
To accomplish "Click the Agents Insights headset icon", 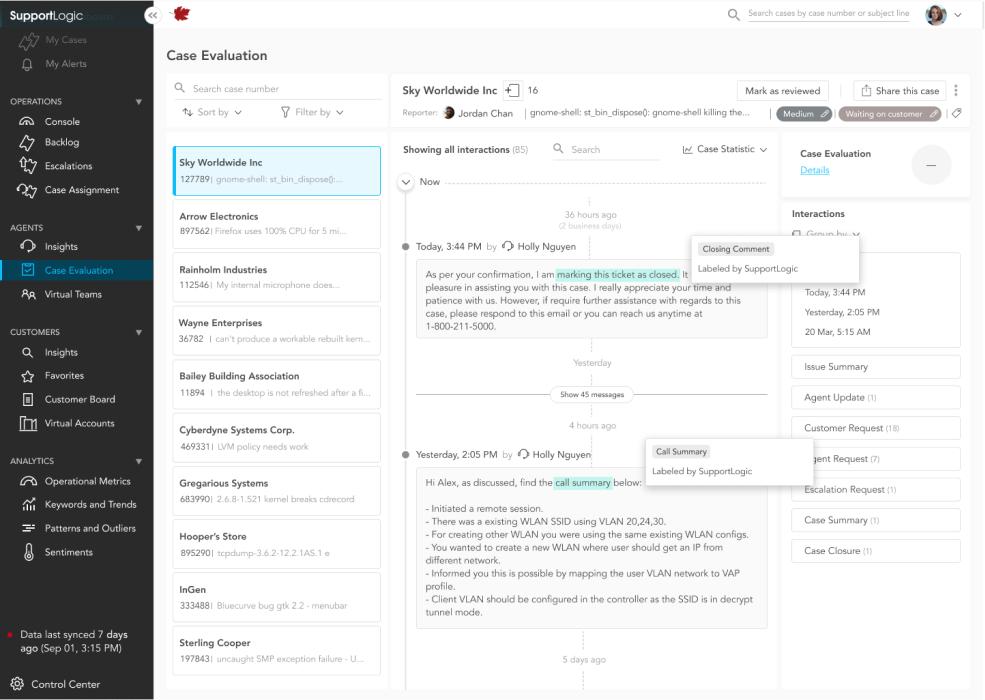I will 28,246.
